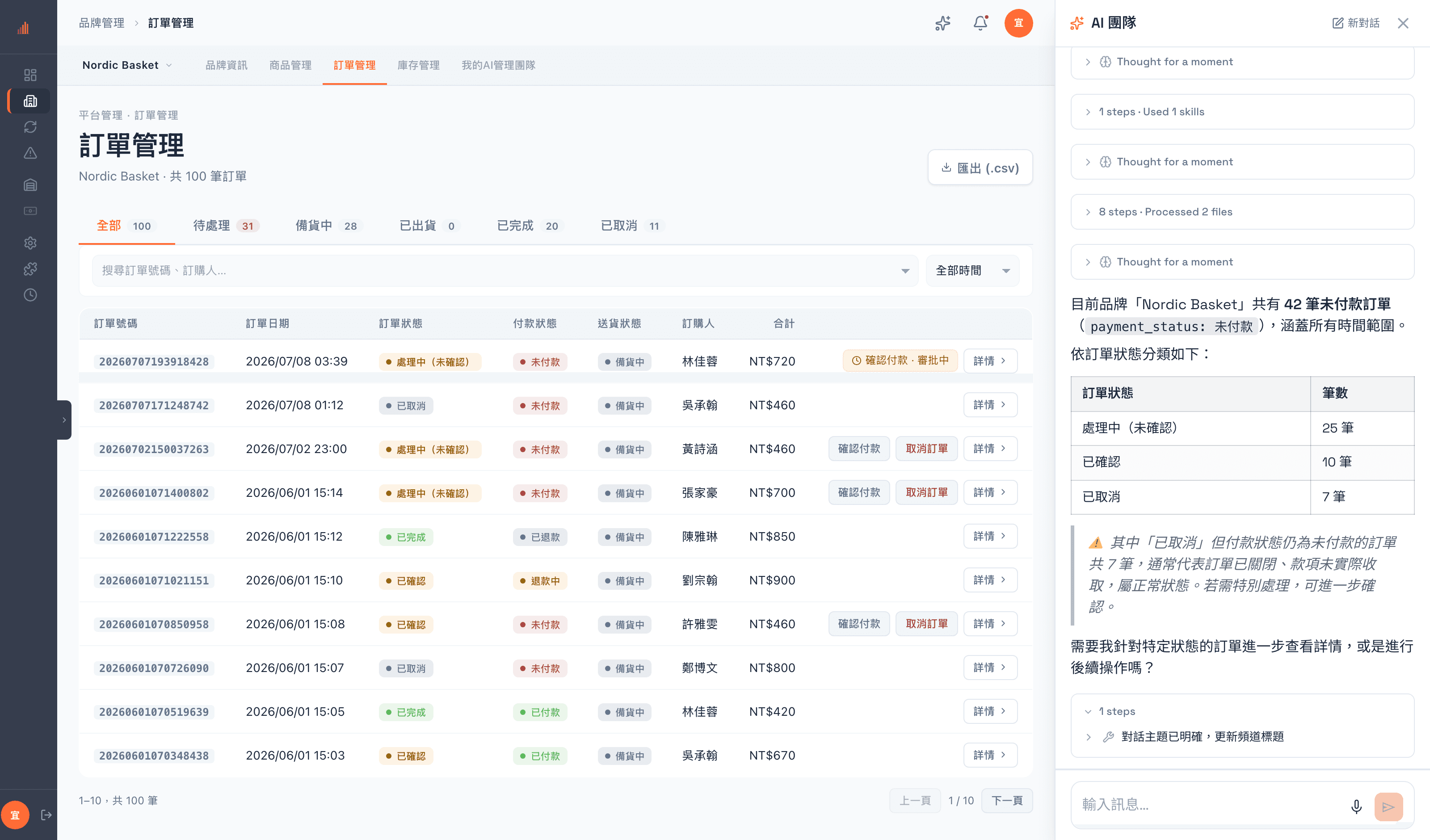The height and width of the screenshot is (840, 1430).
Task: Close the AI 團隊 panel
Action: [1403, 23]
